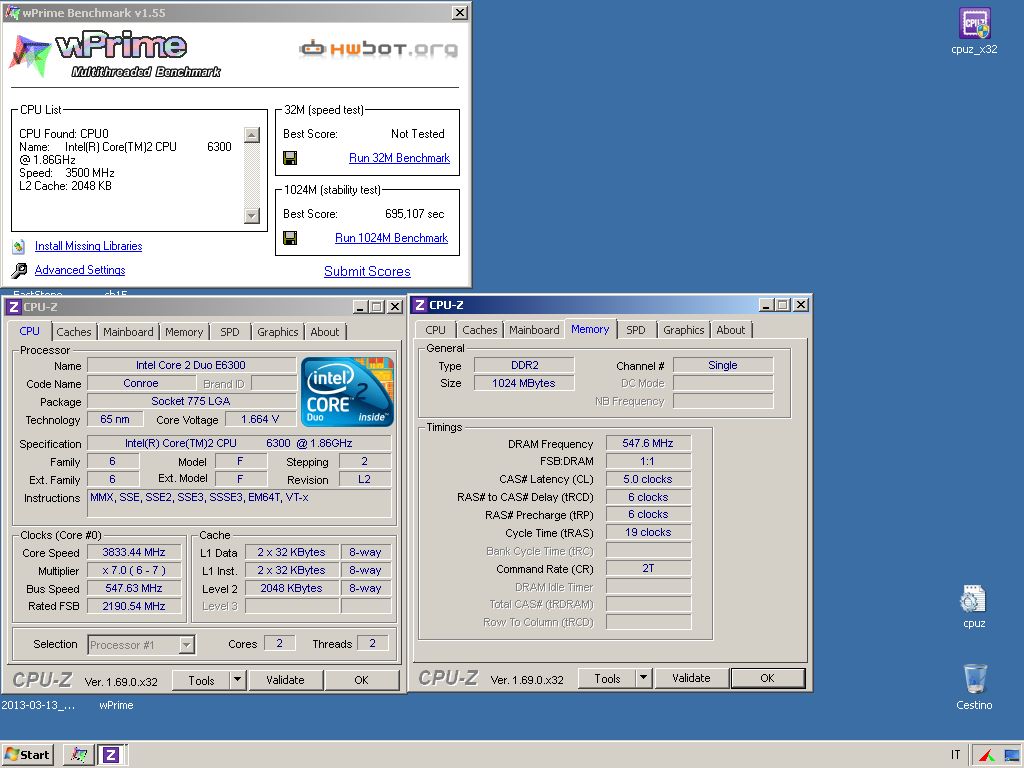Open the Processor #1 selection dropdown

pos(187,645)
